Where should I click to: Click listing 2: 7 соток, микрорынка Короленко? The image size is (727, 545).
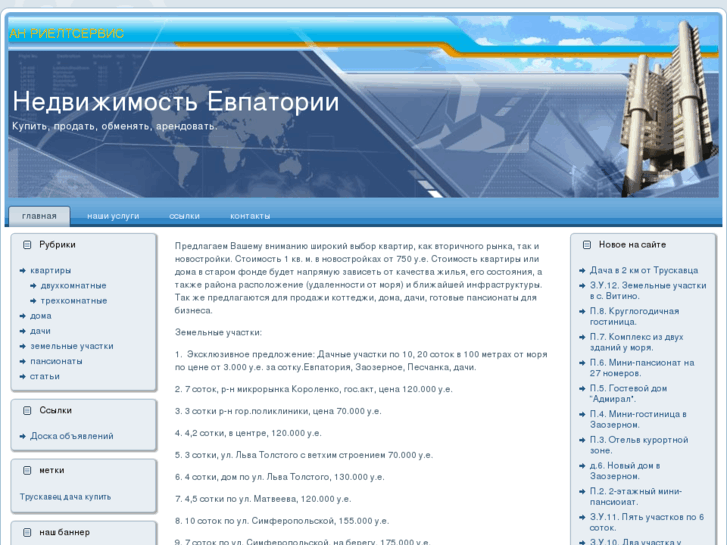click(313, 389)
